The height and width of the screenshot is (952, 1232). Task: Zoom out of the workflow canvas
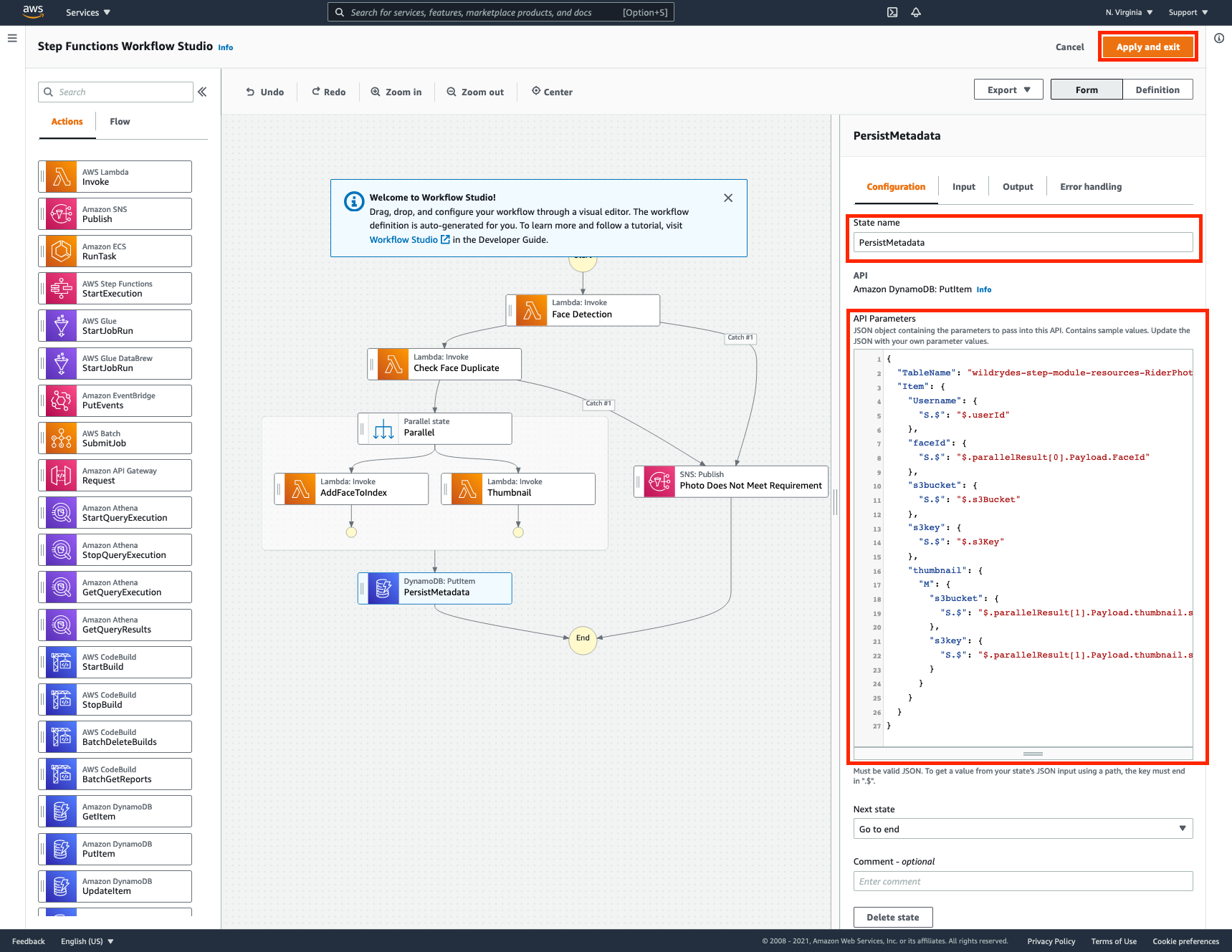coord(475,92)
